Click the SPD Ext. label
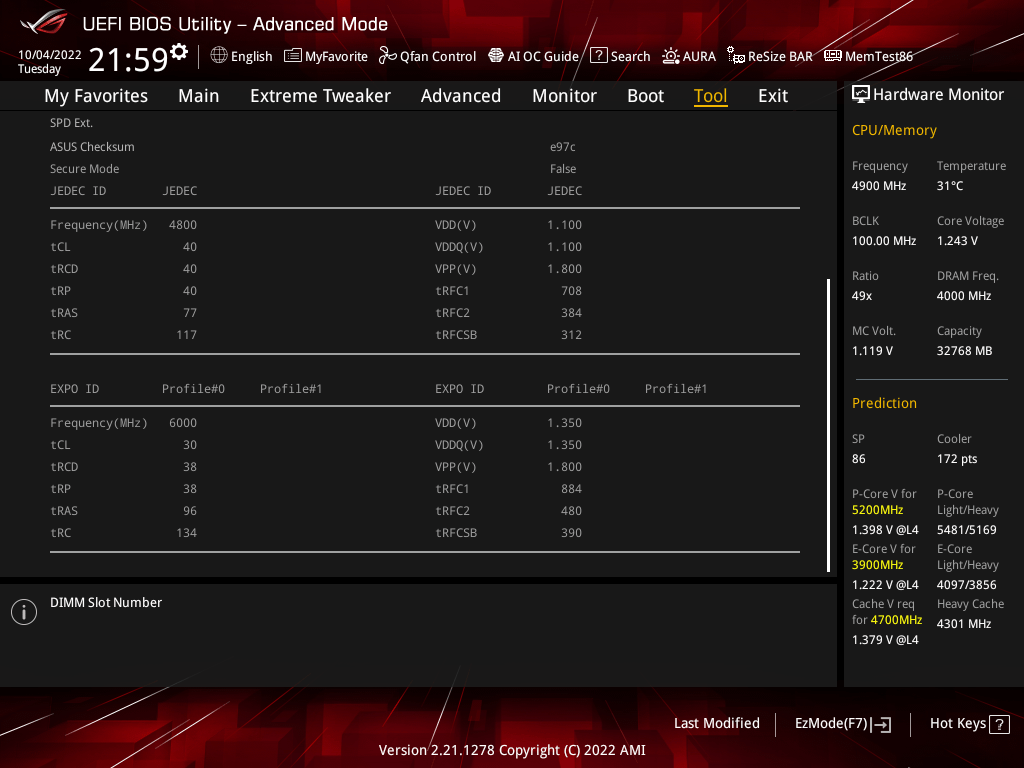1024x768 pixels. pyautogui.click(x=71, y=123)
